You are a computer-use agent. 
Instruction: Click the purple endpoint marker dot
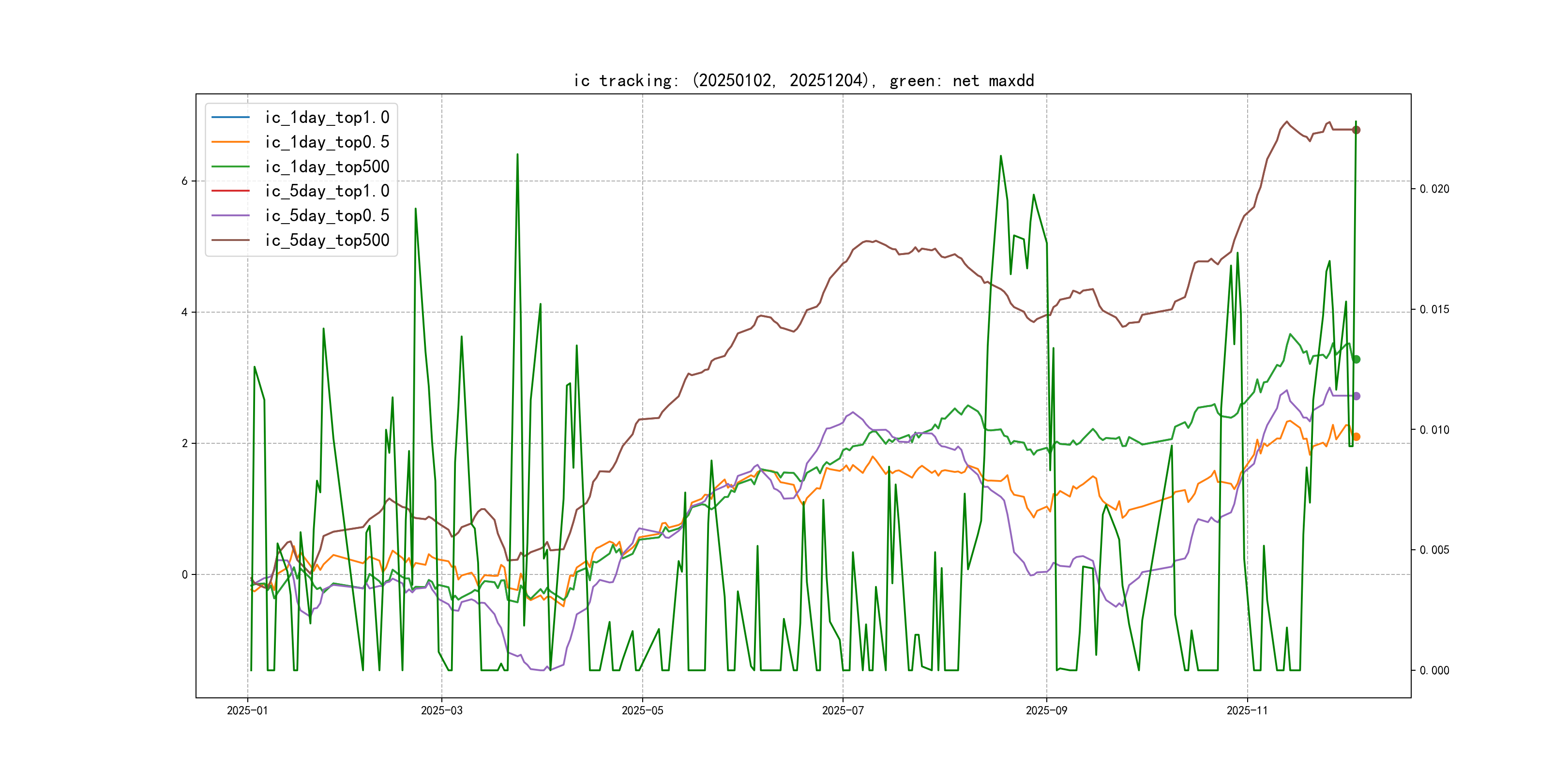pos(1356,396)
